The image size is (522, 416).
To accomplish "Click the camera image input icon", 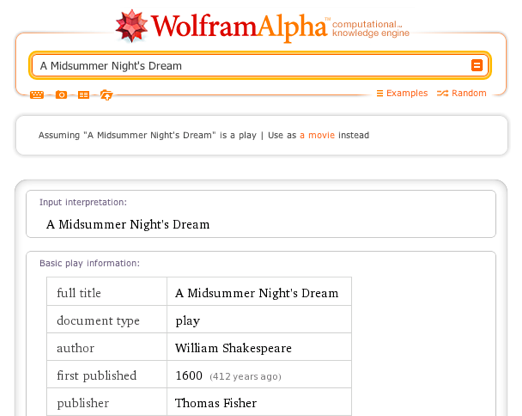I will 61,95.
